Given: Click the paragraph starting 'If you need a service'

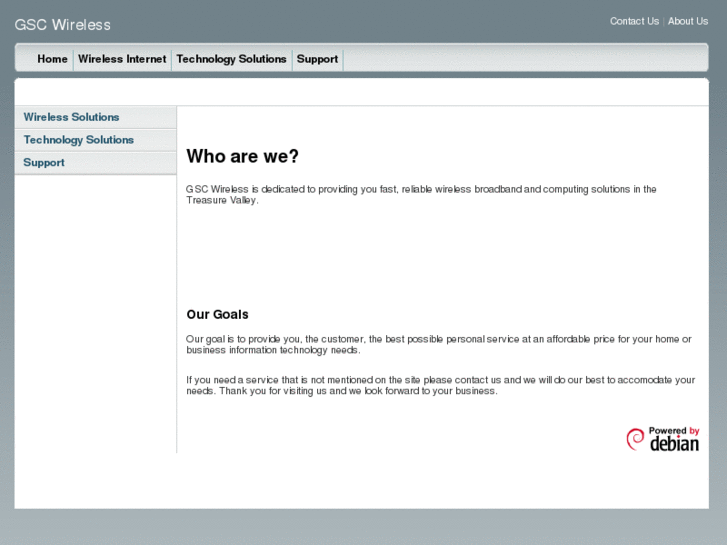Looking at the screenshot, I should 439,385.
